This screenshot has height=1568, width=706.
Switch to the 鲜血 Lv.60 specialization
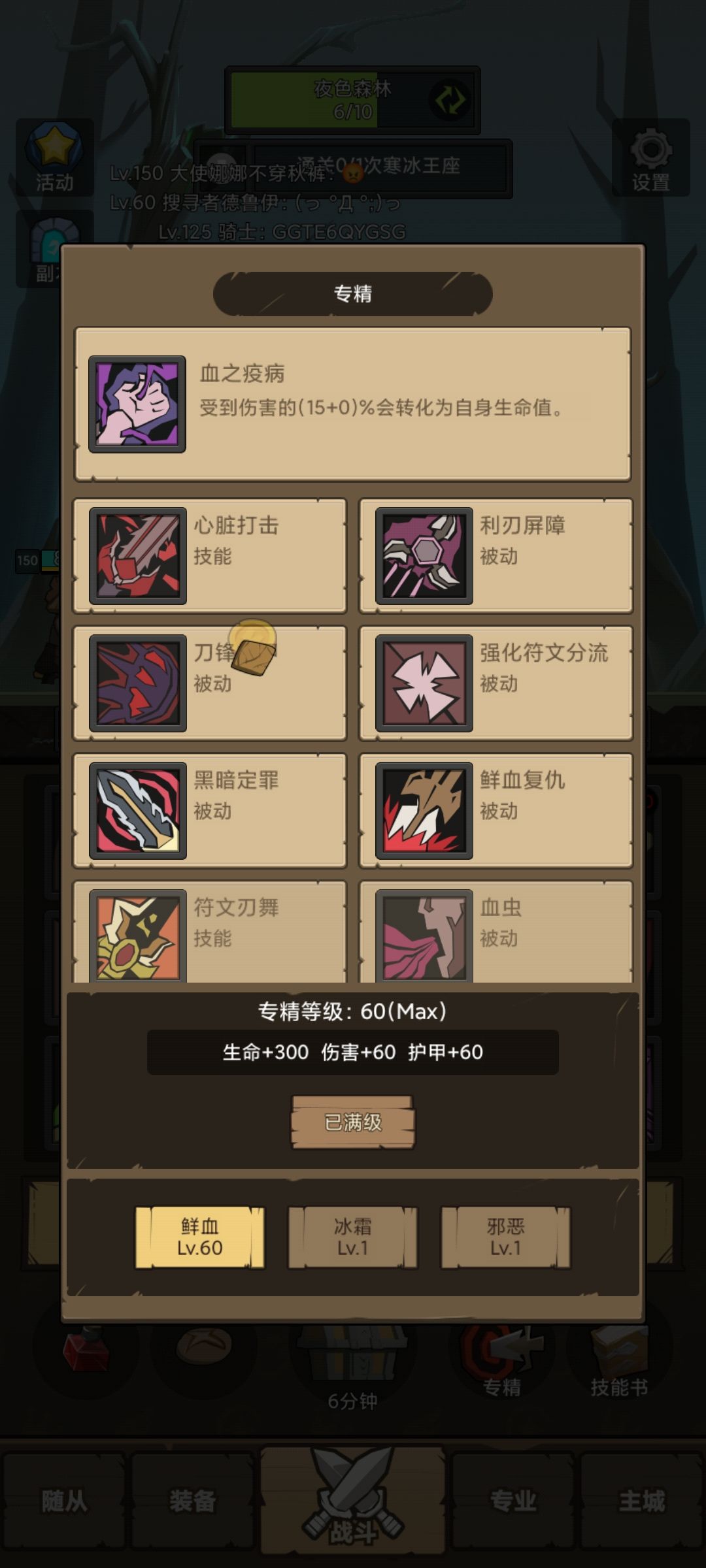pos(200,1237)
